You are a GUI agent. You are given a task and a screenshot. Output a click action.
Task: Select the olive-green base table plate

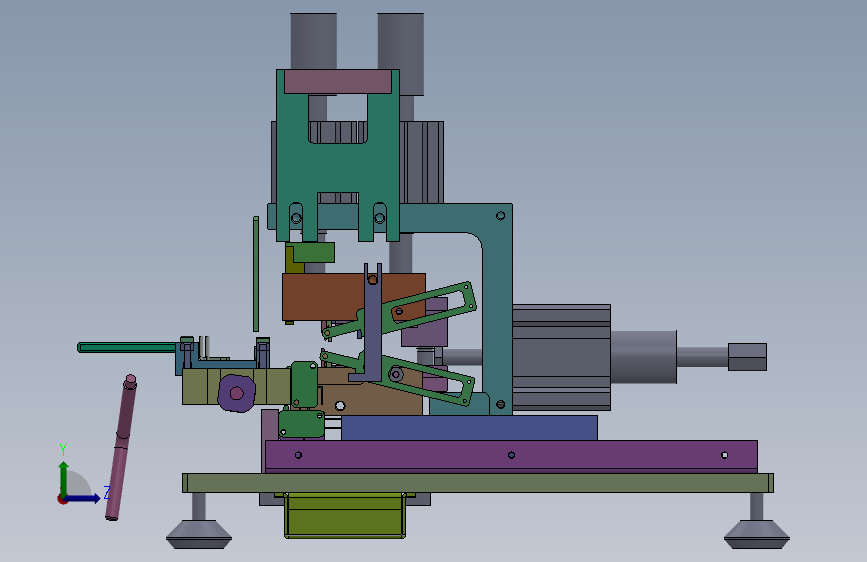(x=478, y=483)
